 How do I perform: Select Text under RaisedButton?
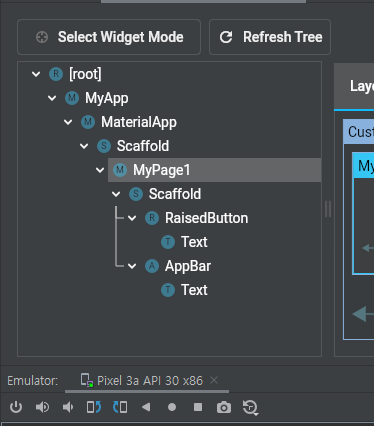click(194, 242)
